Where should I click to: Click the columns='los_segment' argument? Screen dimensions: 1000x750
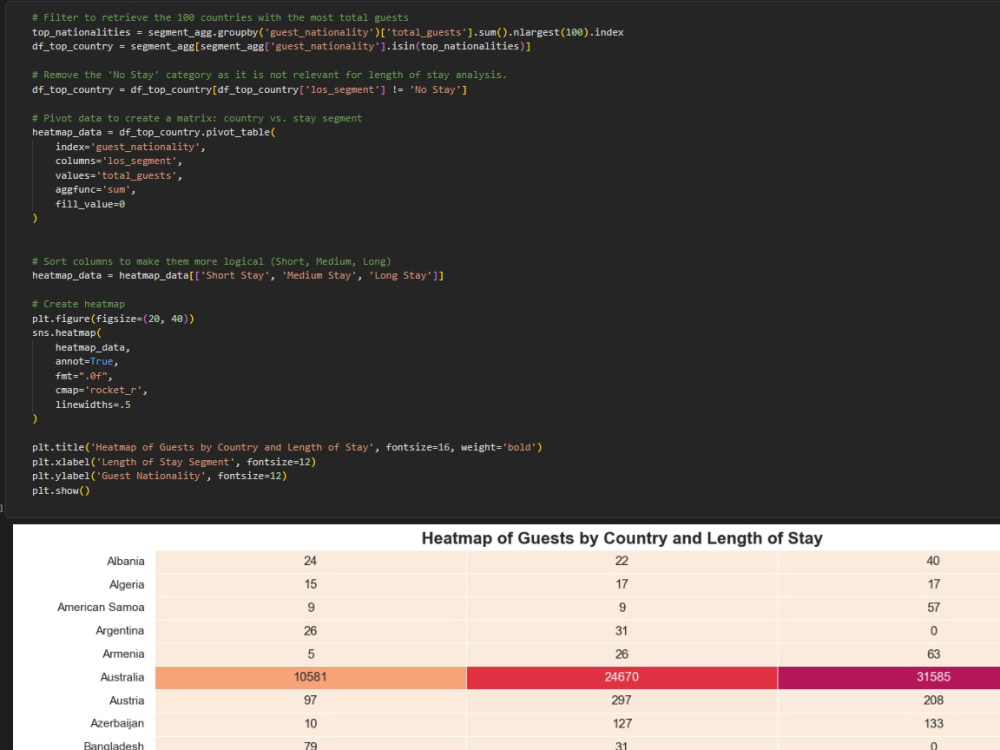click(119, 161)
